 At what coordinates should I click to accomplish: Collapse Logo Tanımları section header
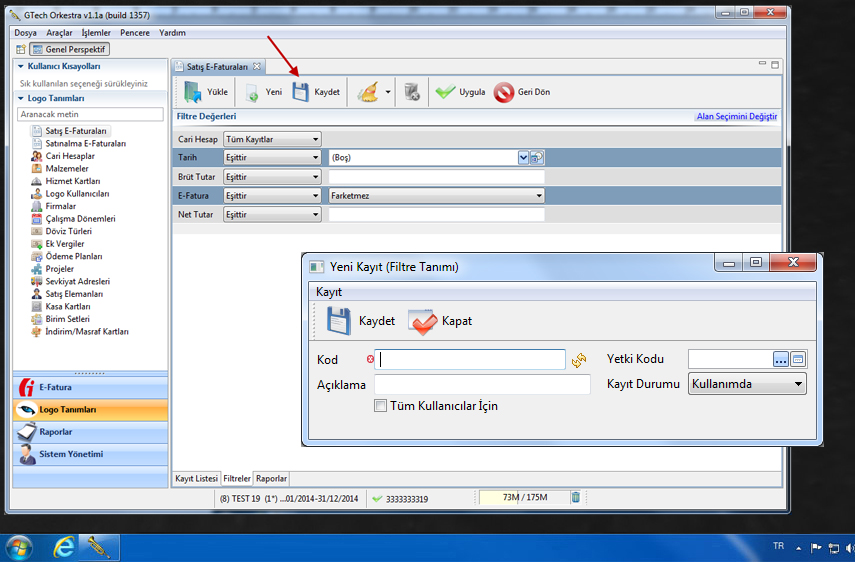point(21,98)
